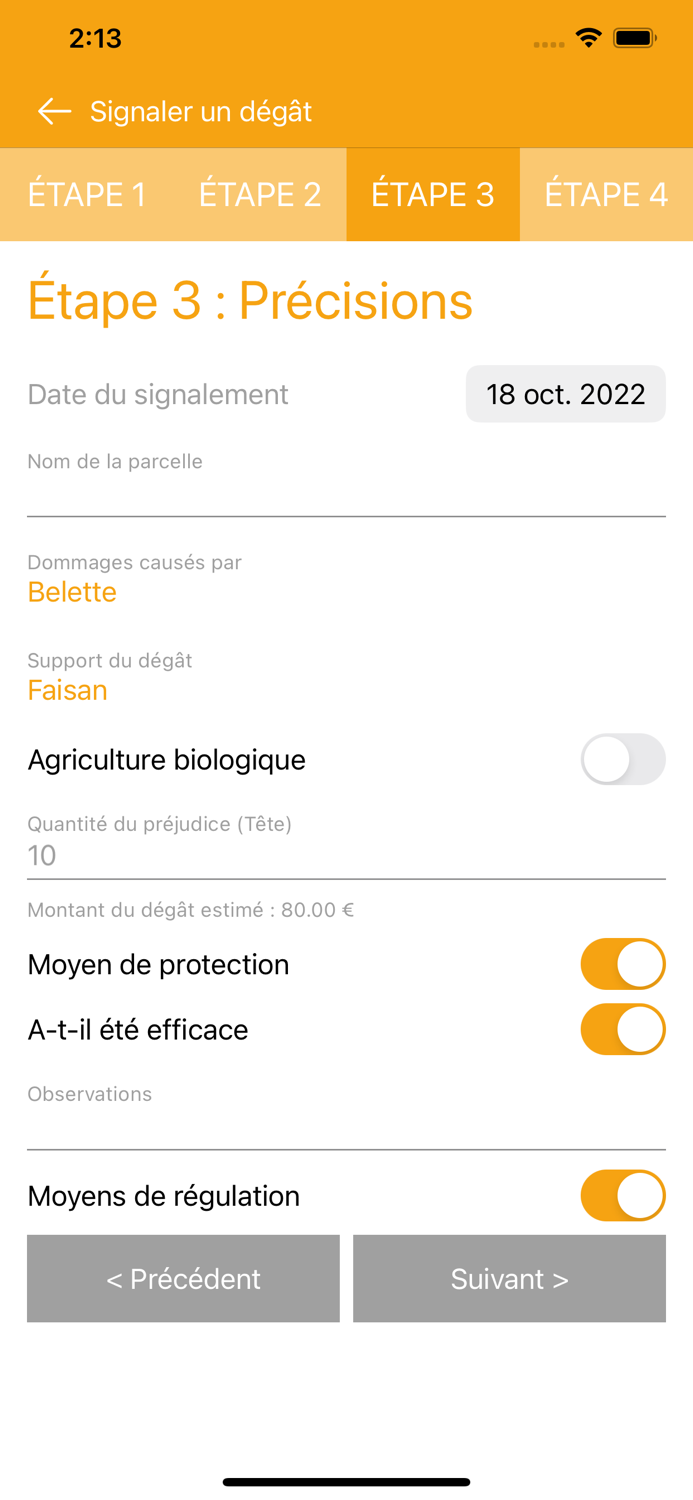Screen dimensions: 693x1500
Task: Tap the back arrow to exit damage report
Action: click(54, 111)
